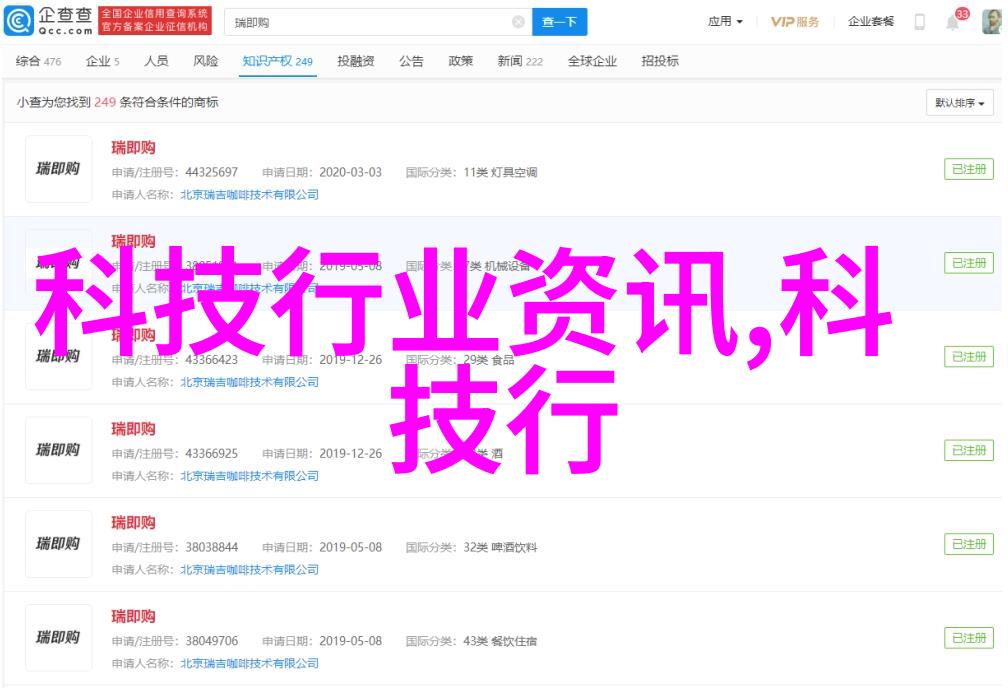The width and height of the screenshot is (1008, 692).
Task: Switch to the 招投标 tab
Action: (660, 61)
